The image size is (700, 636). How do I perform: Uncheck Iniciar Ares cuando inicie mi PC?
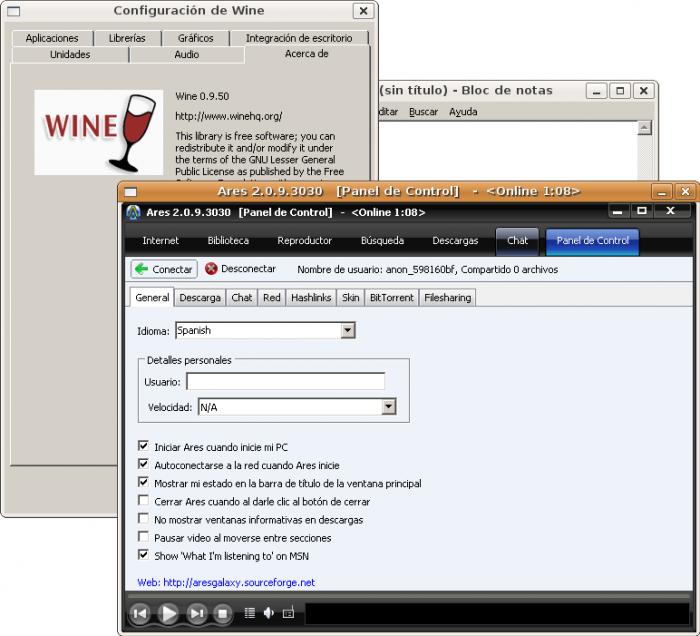click(x=144, y=447)
